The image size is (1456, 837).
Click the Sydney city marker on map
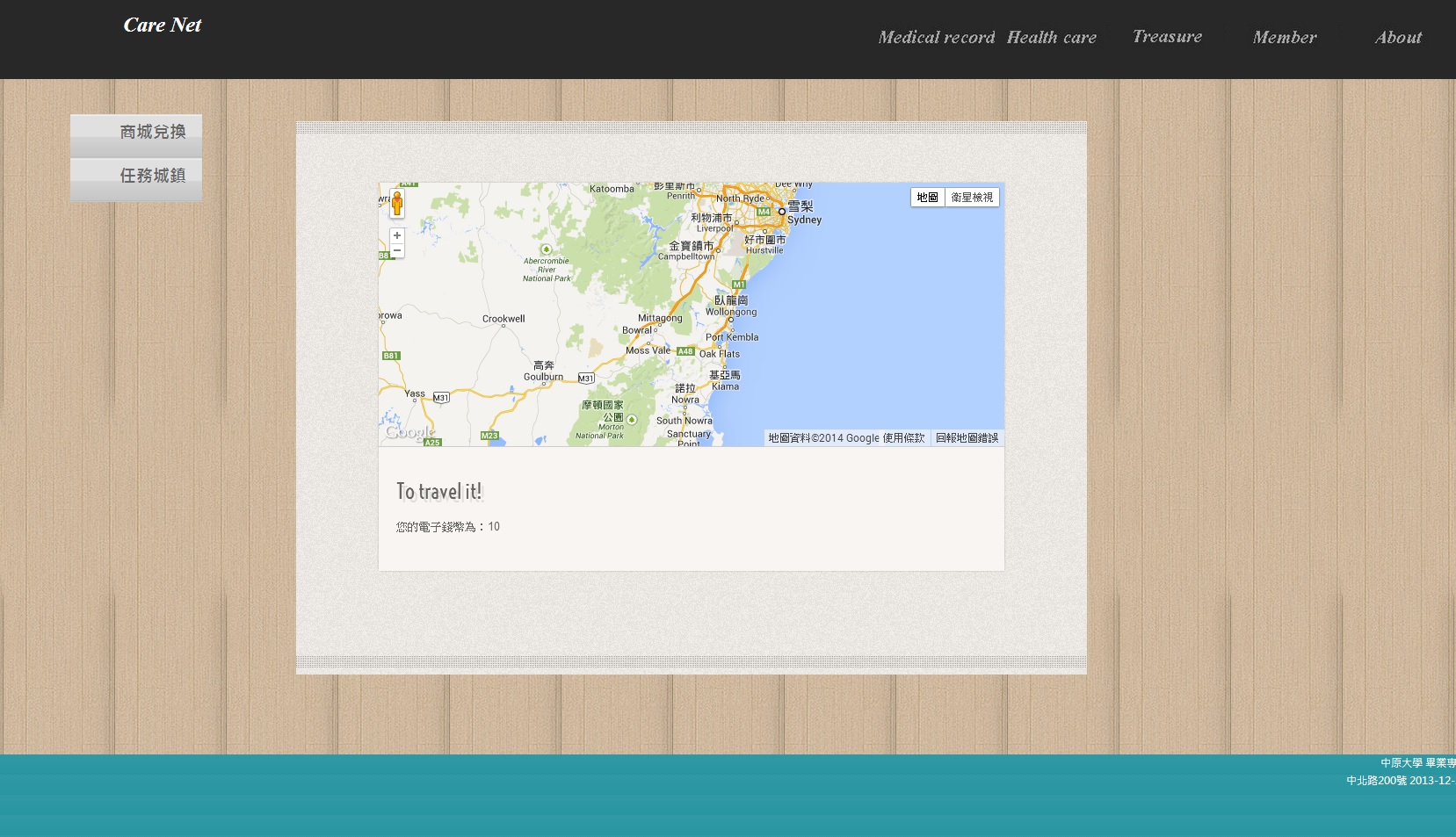tap(781, 212)
